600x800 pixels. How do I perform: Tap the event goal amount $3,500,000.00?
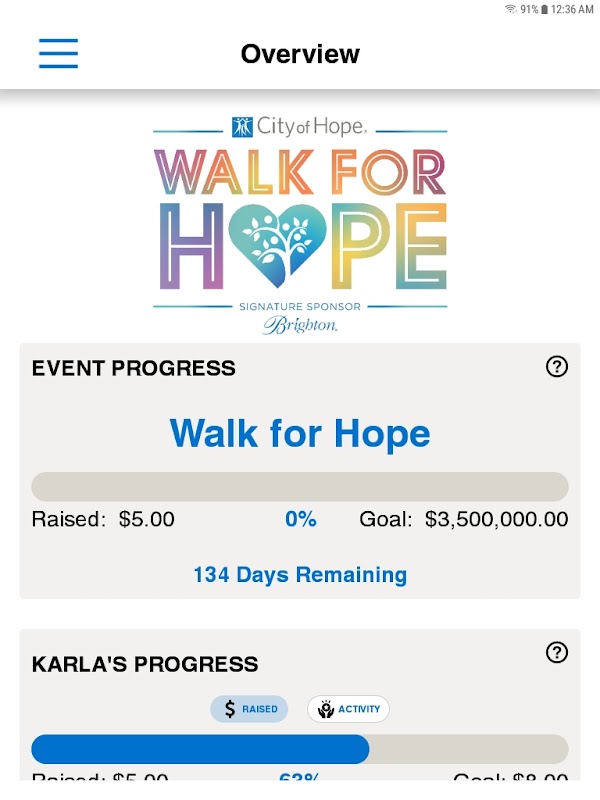pyautogui.click(x=496, y=519)
